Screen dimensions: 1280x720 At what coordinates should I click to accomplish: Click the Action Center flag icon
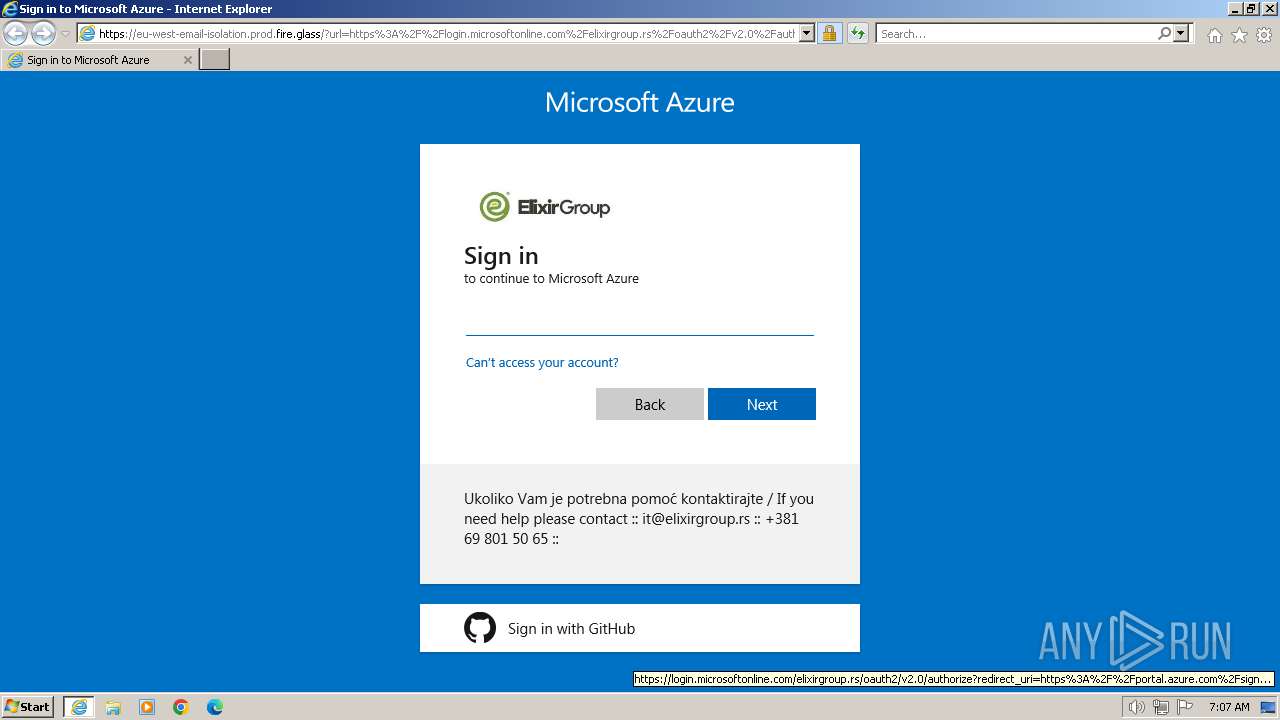point(1185,707)
